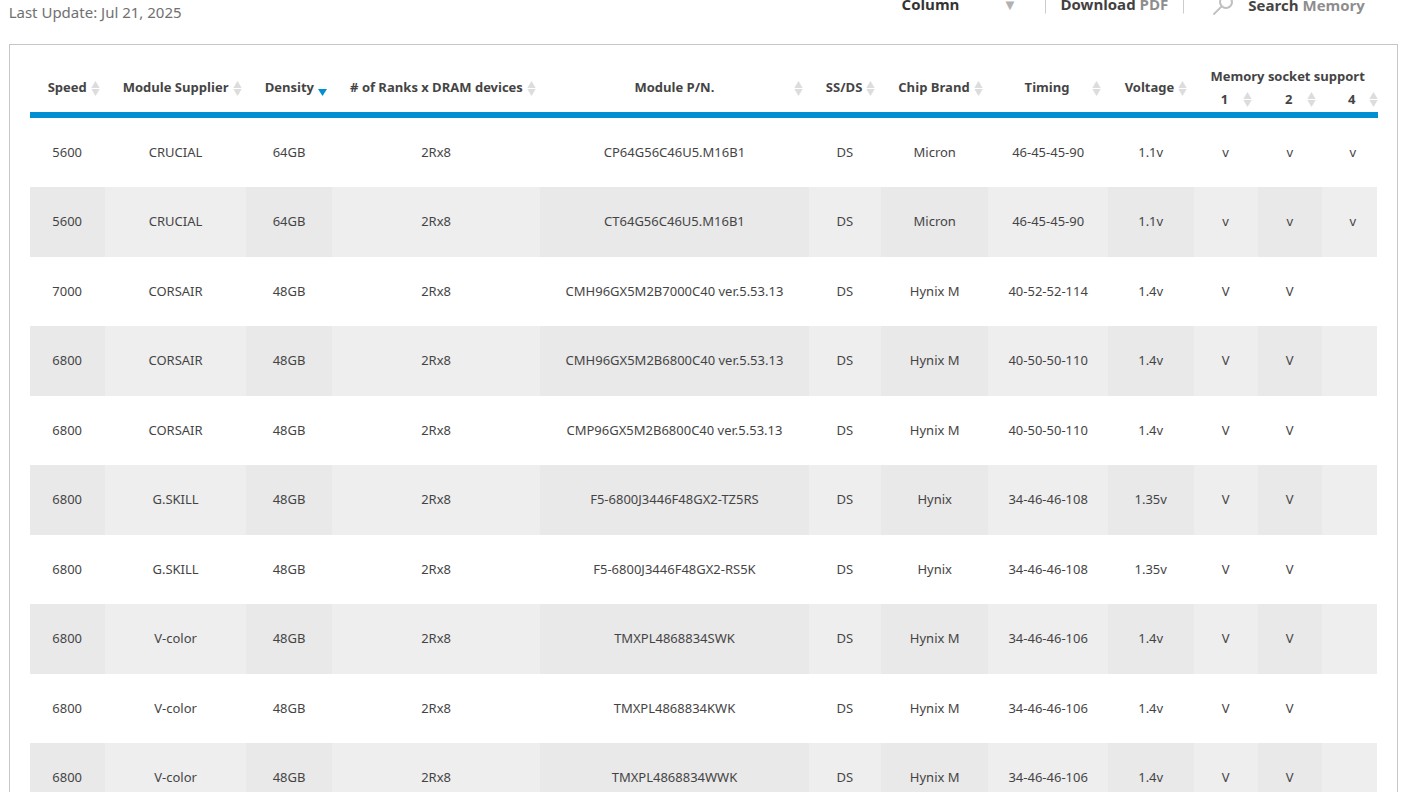
Task: Click timing 40-50-50-110 in CMP96GX5M2B6800C40 row
Action: point(1048,431)
